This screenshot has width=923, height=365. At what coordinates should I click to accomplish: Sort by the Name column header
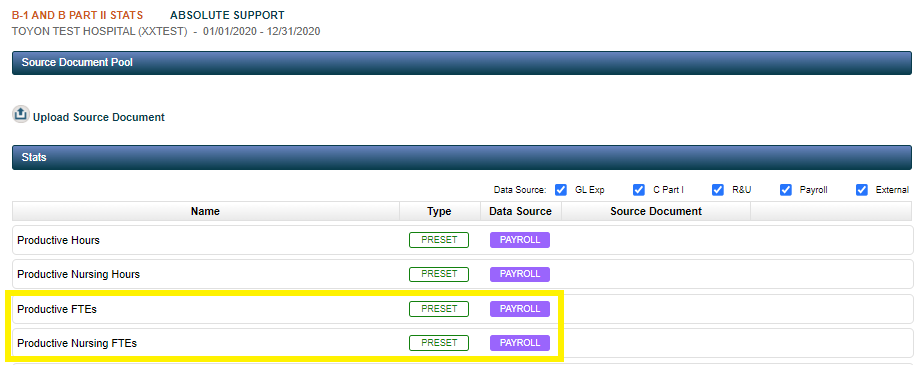click(205, 211)
